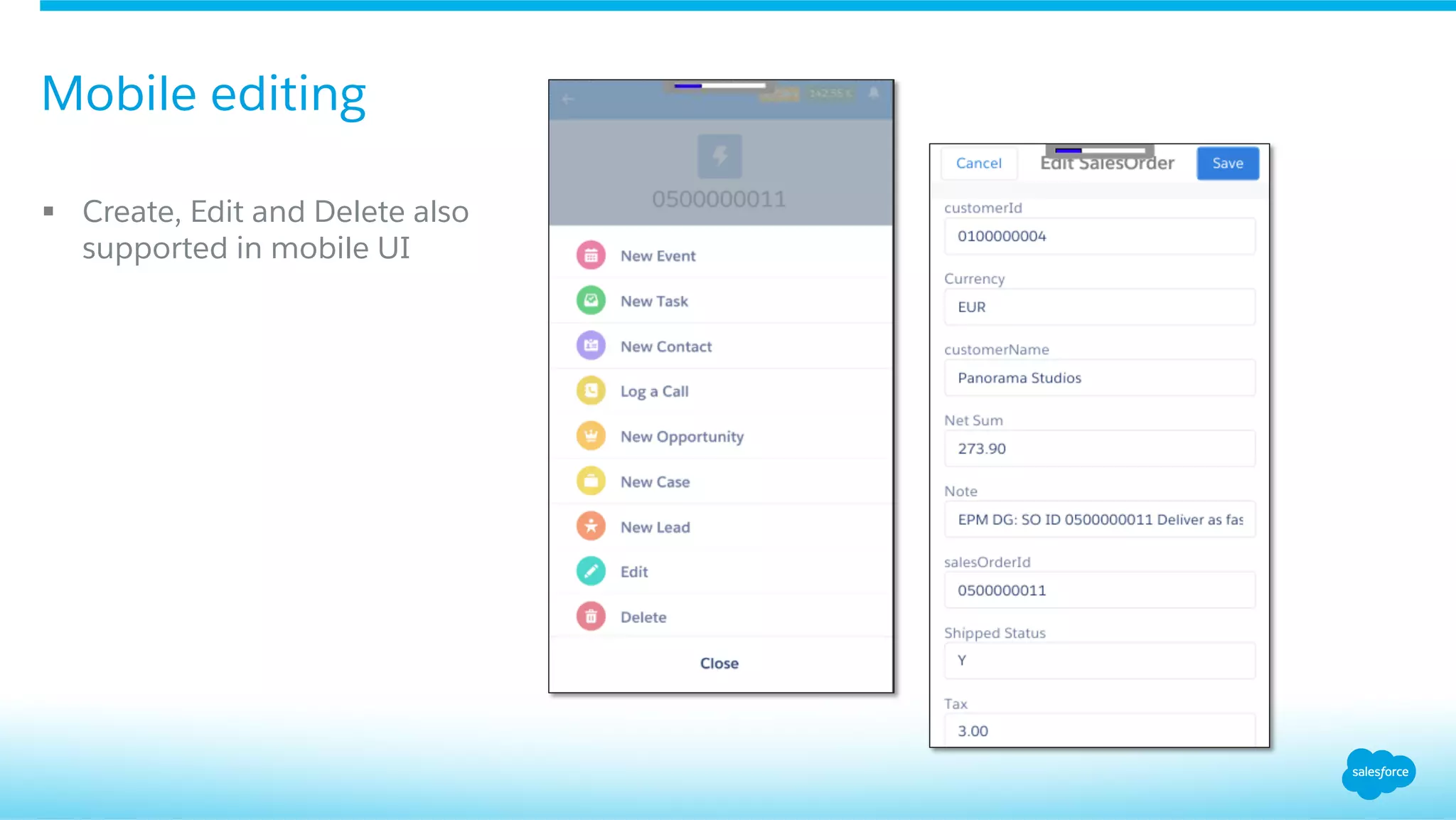Click the customerId input field
The height and width of the screenshot is (820, 1456).
pyautogui.click(x=1099, y=236)
